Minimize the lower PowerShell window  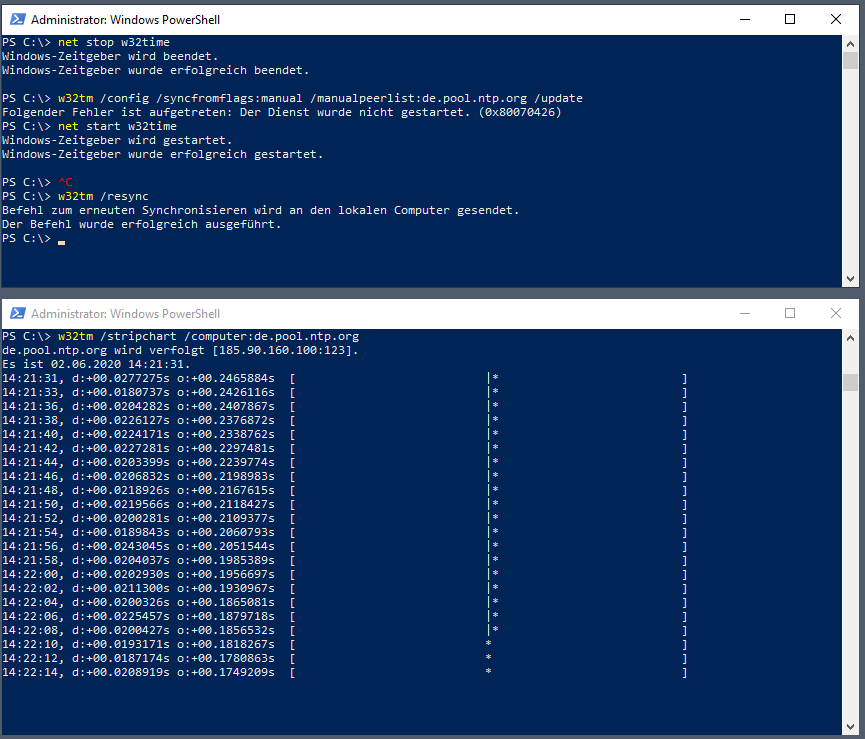click(x=745, y=313)
